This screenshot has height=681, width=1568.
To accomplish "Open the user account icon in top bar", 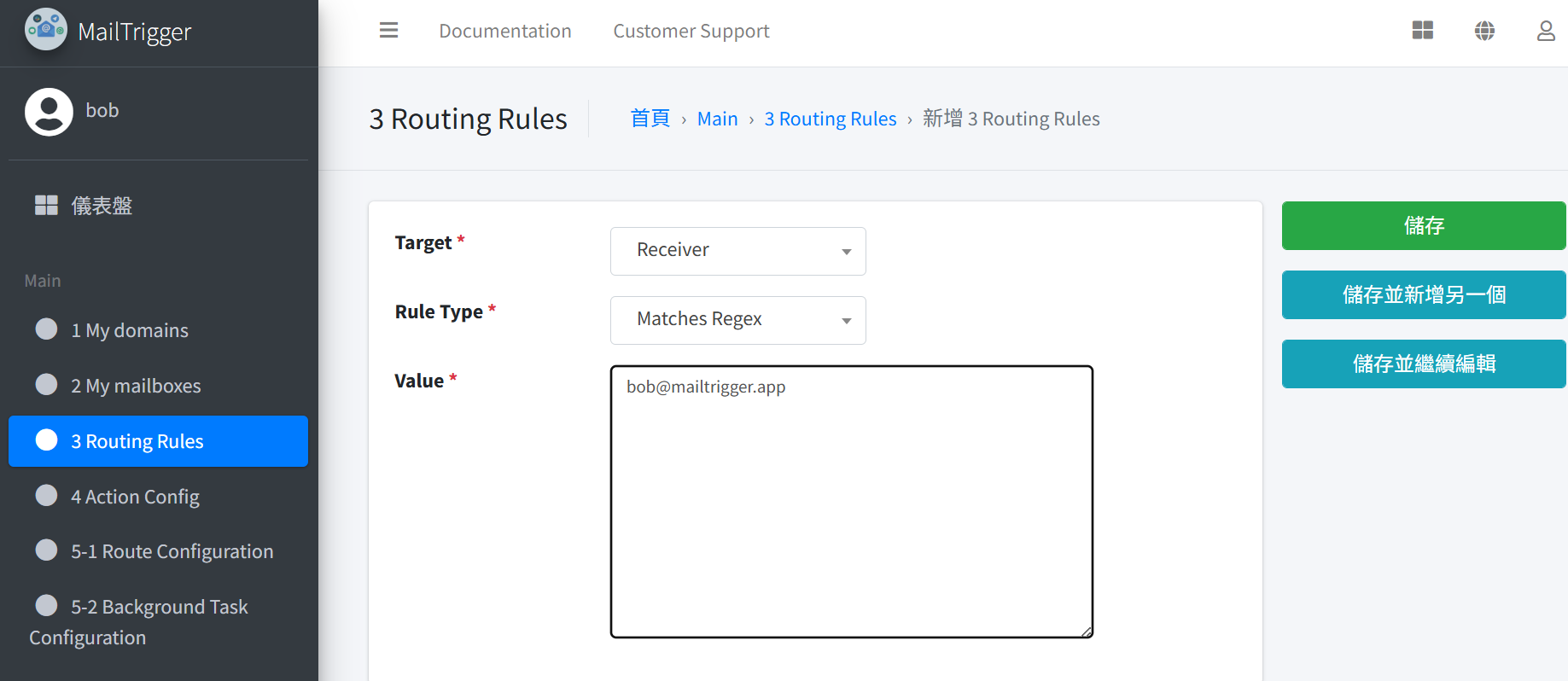I will pyautogui.click(x=1546, y=31).
